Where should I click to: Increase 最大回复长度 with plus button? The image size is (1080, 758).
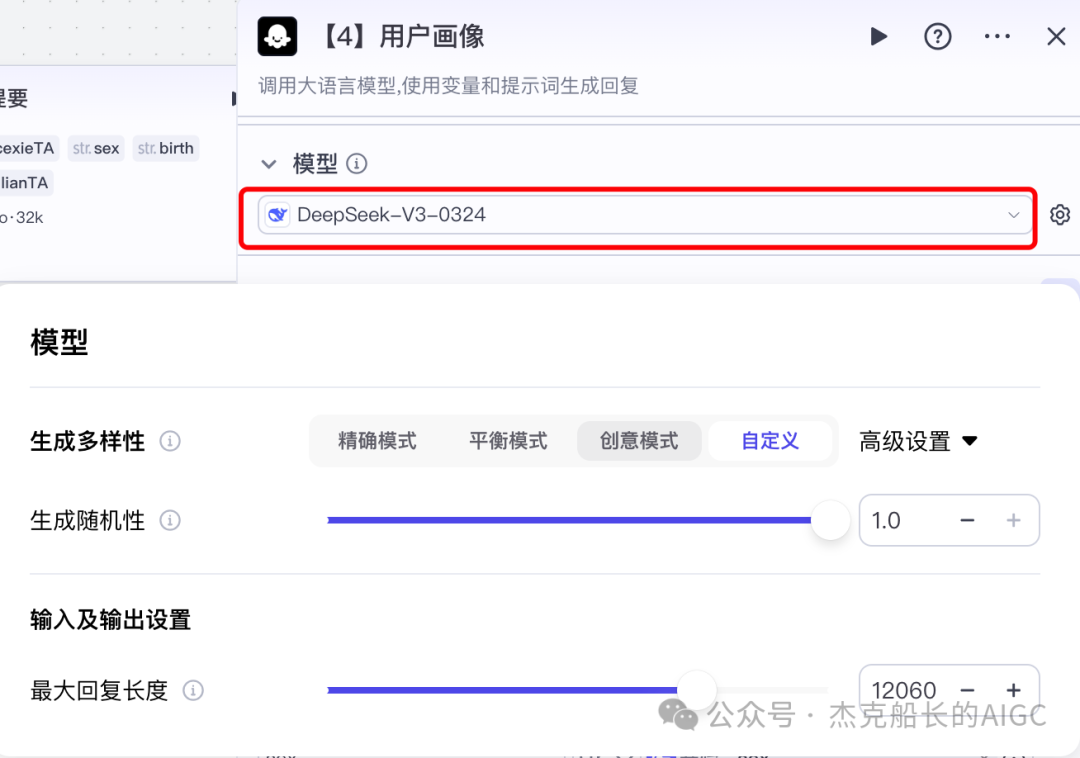pos(1013,690)
